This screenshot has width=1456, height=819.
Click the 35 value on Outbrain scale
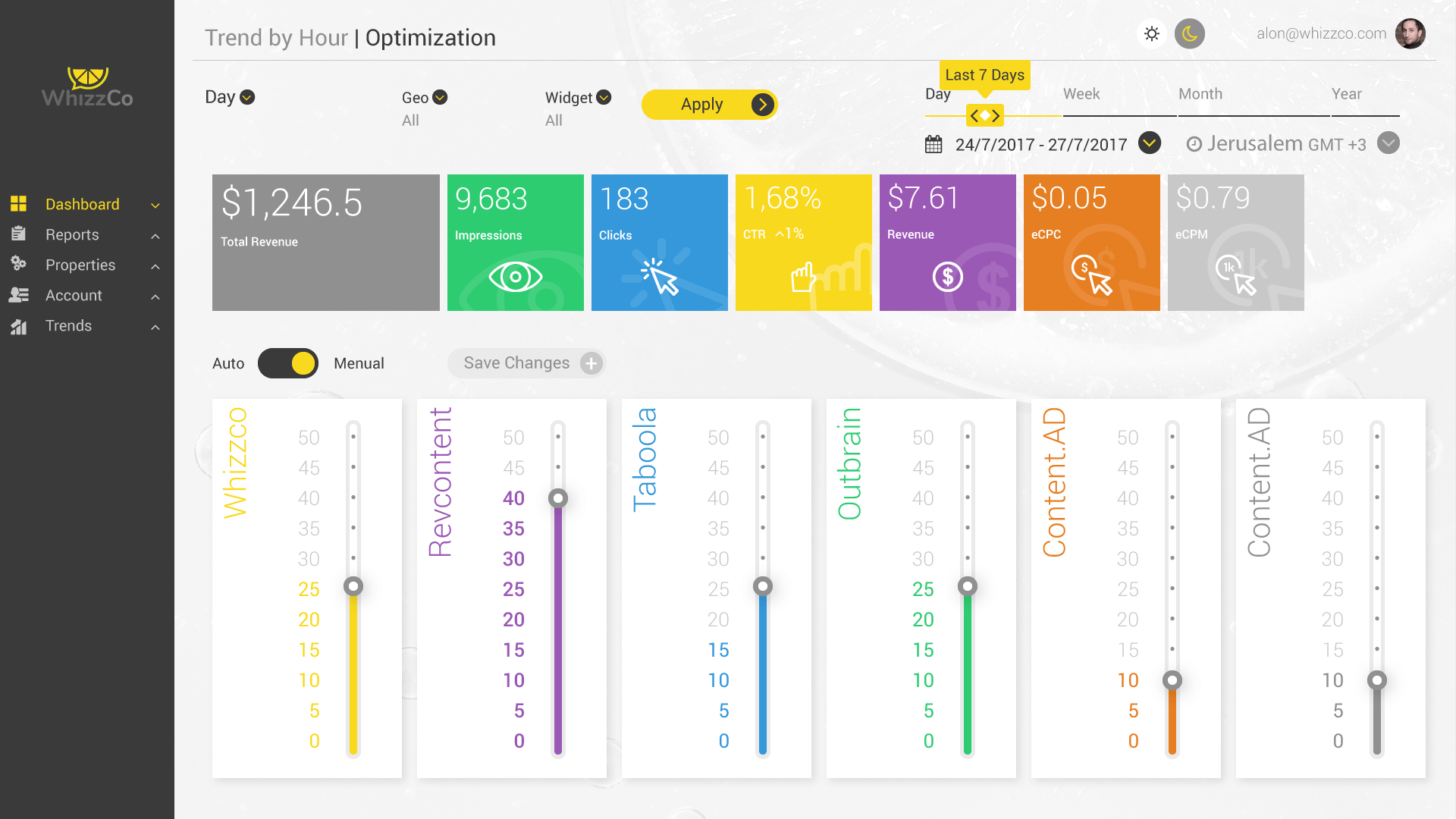coord(923,529)
